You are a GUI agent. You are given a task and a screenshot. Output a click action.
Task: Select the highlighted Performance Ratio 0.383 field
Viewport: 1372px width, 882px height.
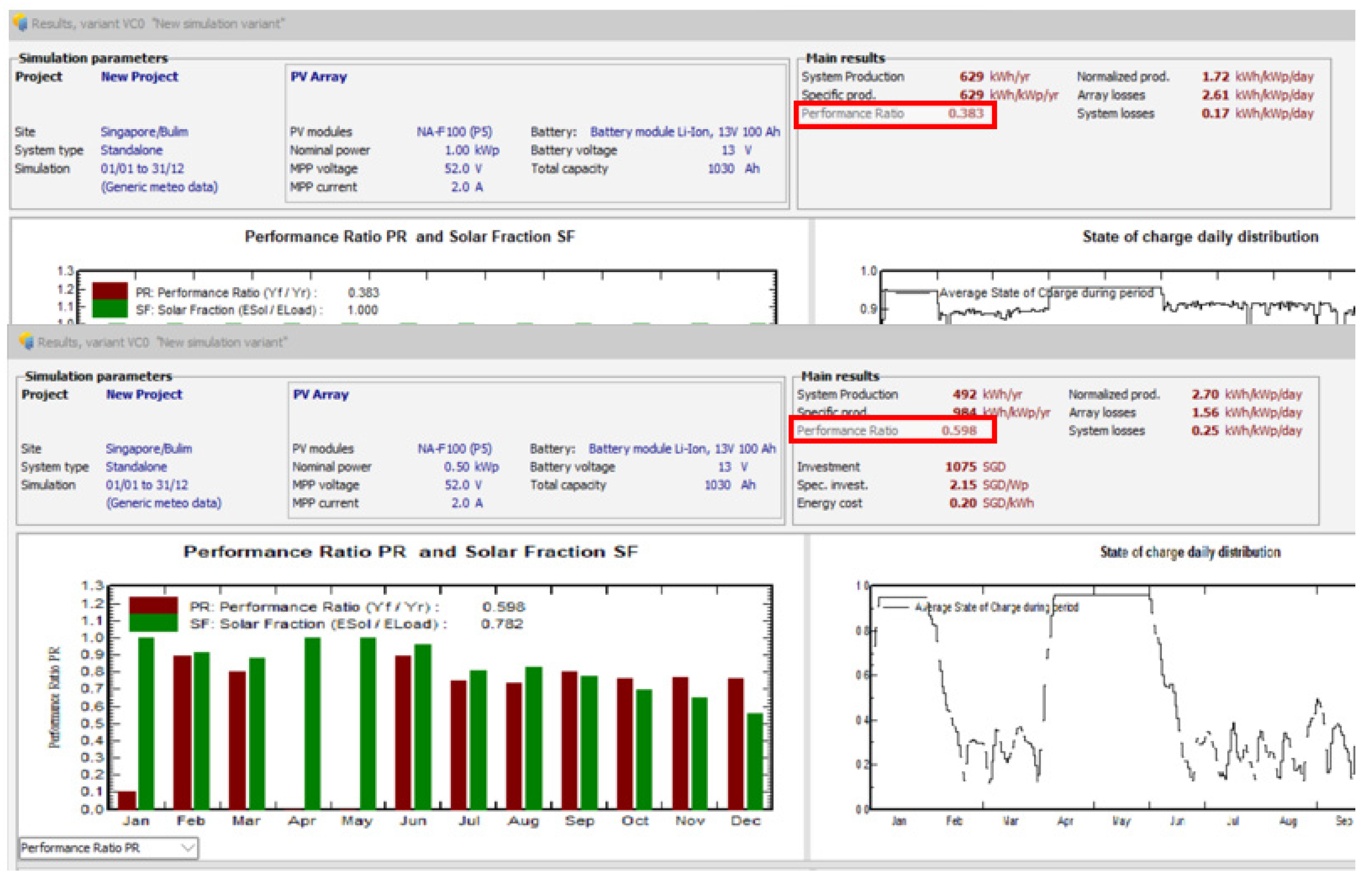point(895,114)
